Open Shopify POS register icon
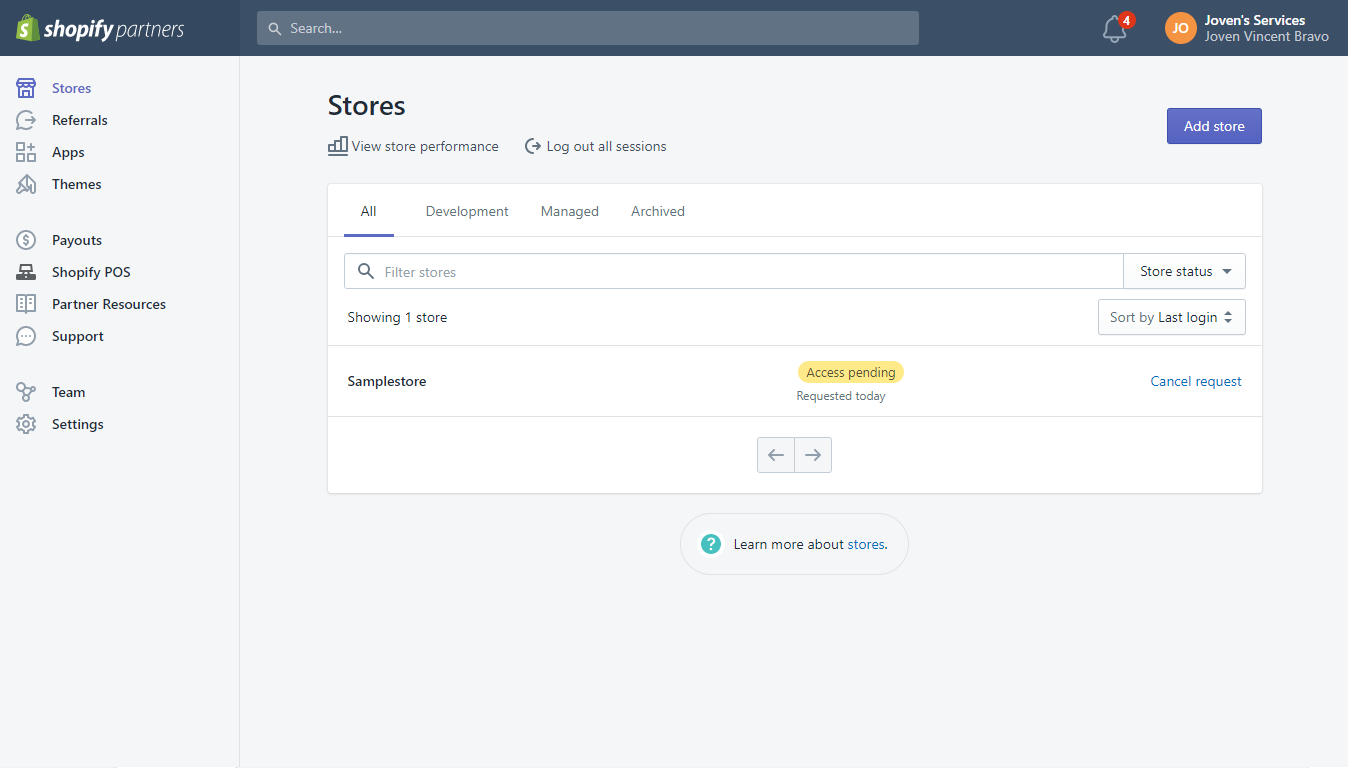The image size is (1348, 768). [26, 272]
